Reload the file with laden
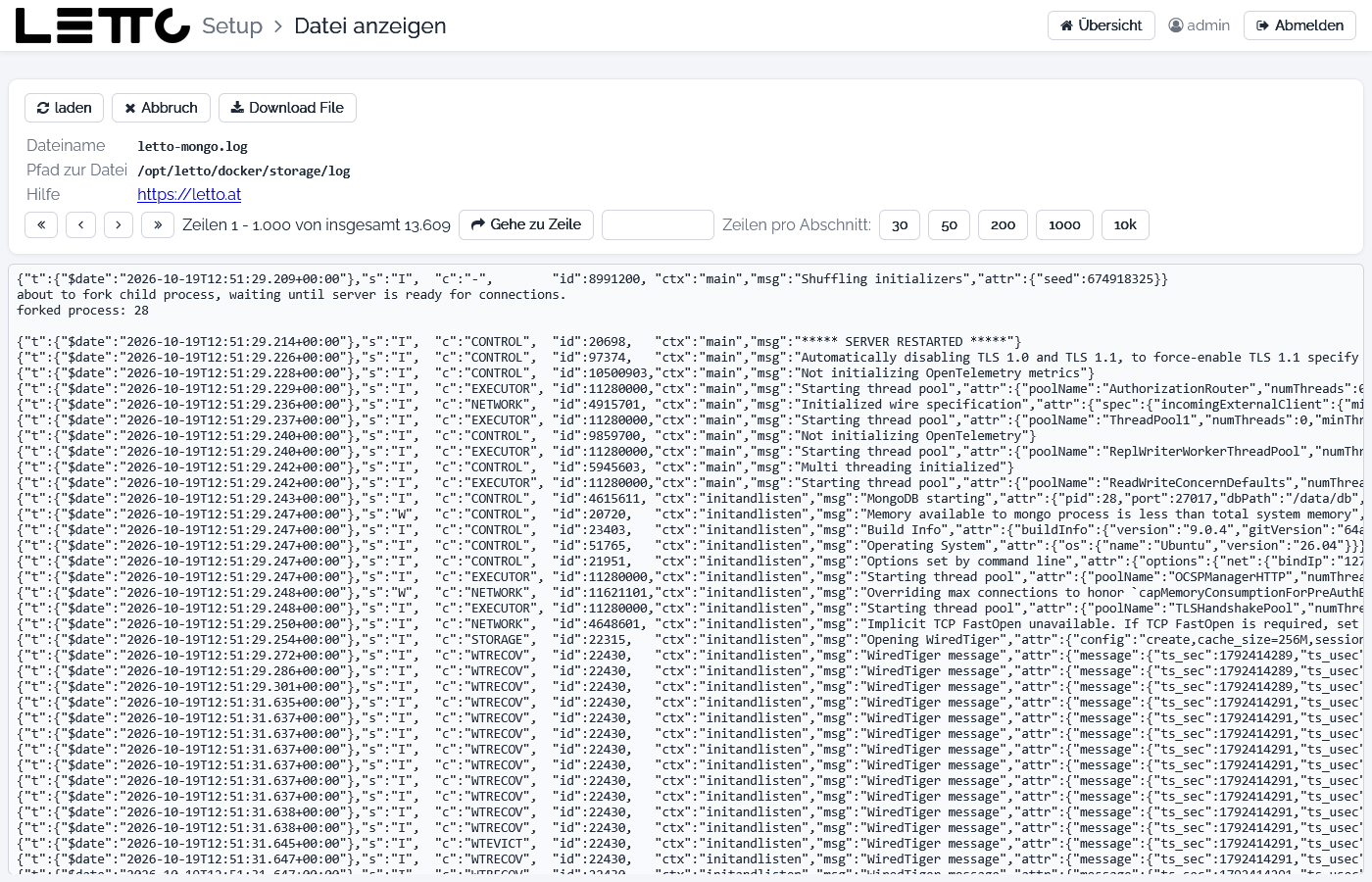This screenshot has width=1372, height=882. (64, 108)
